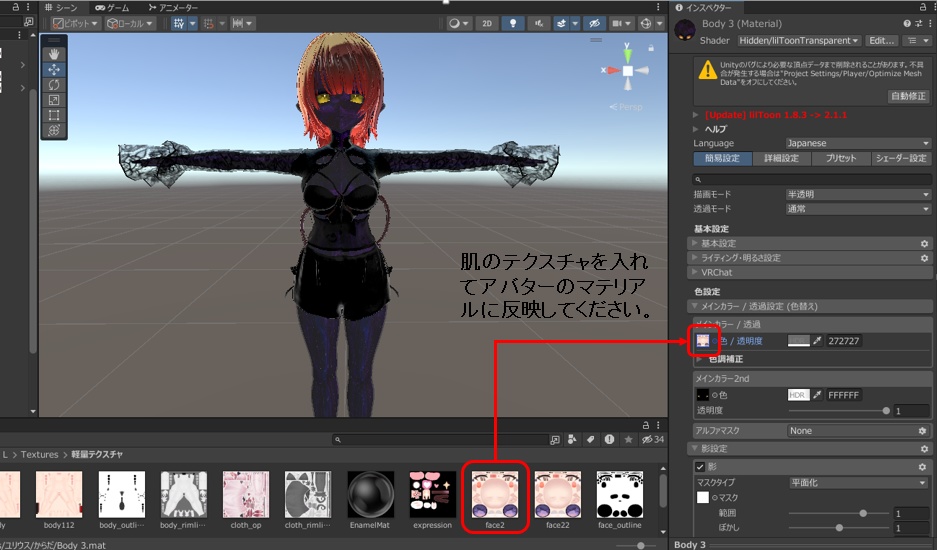This screenshot has height=550, width=937.
Task: Select the Rect transform tool
Action: click(54, 115)
